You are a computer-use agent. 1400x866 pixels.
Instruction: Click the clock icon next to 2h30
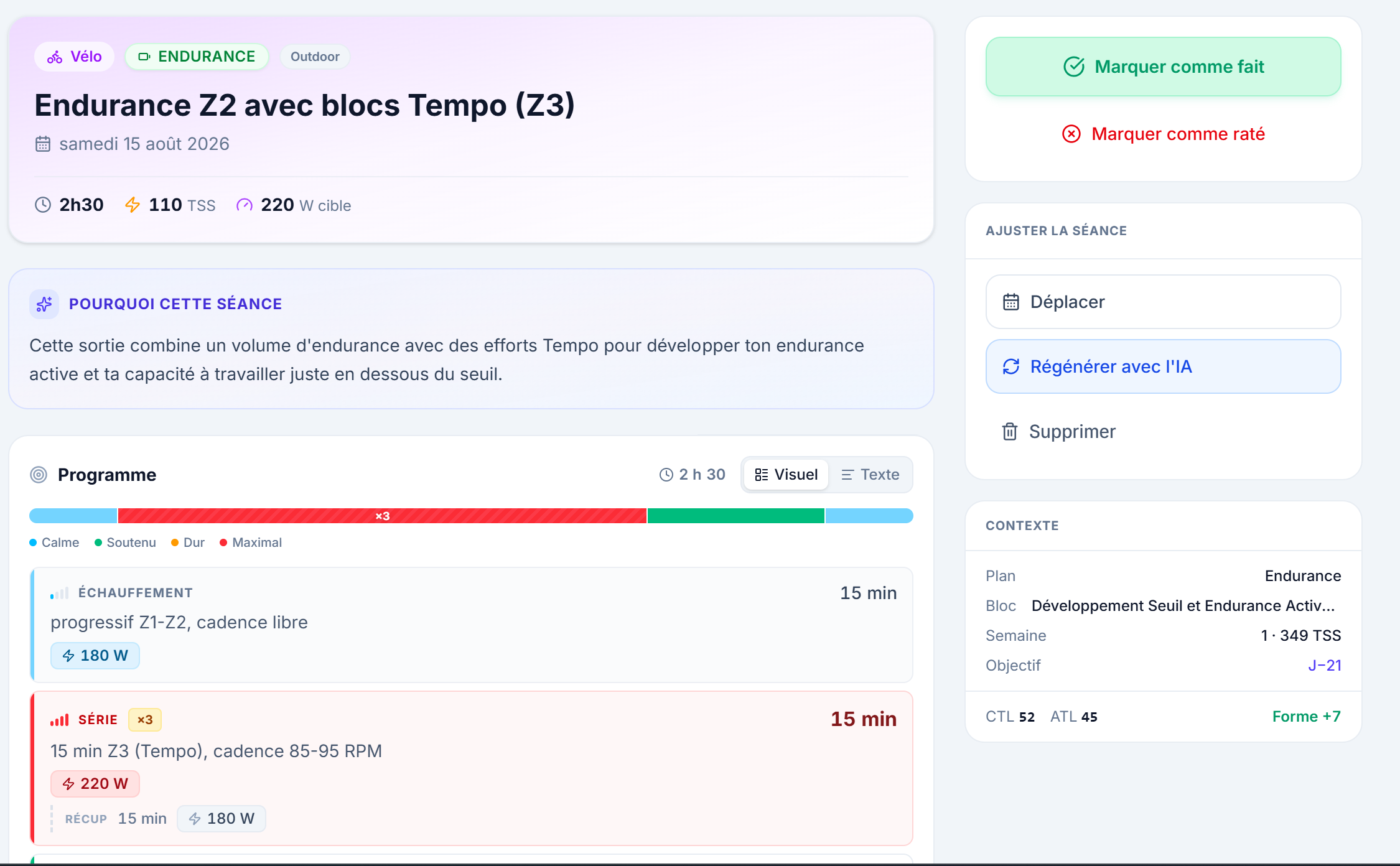coord(42,205)
